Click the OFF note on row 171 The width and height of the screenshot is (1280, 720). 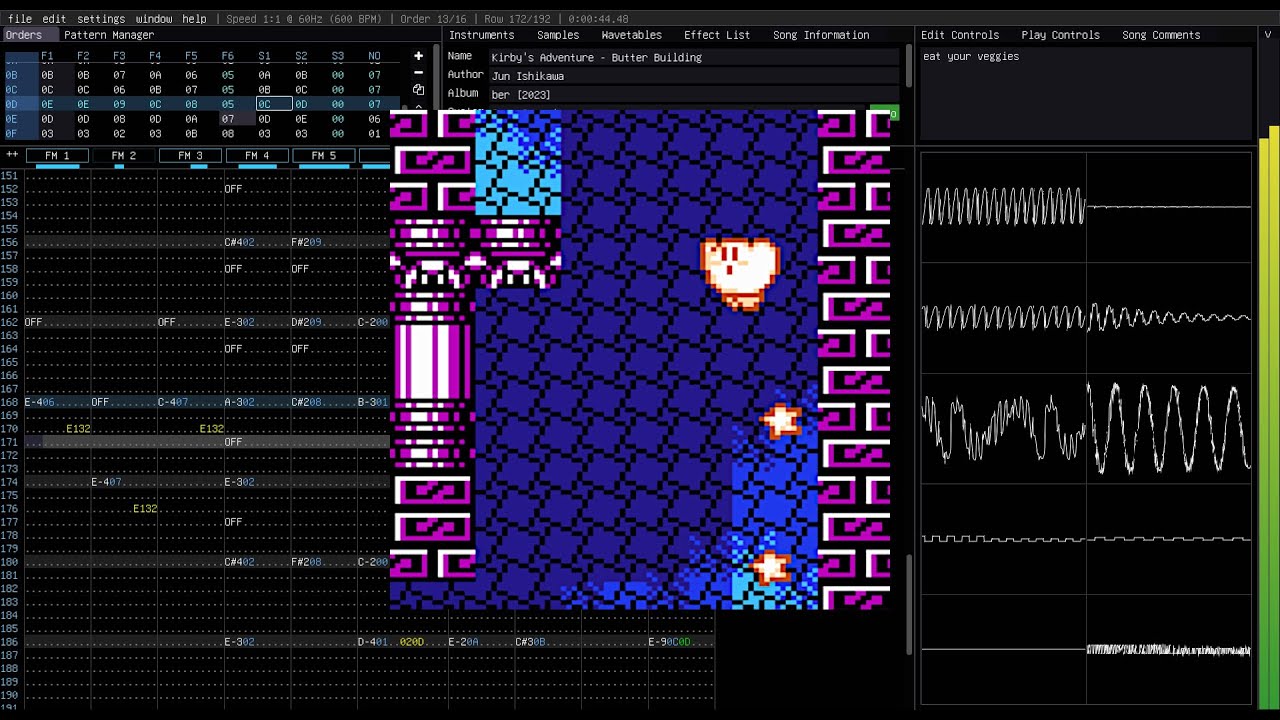[233, 442]
